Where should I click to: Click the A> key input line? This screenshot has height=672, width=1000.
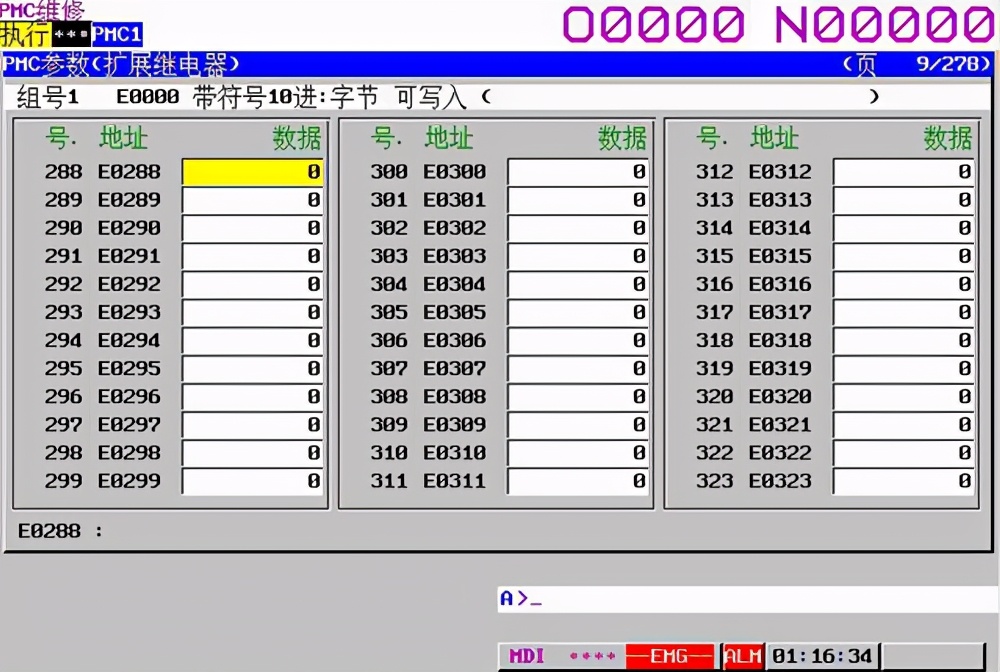[x=748, y=599]
